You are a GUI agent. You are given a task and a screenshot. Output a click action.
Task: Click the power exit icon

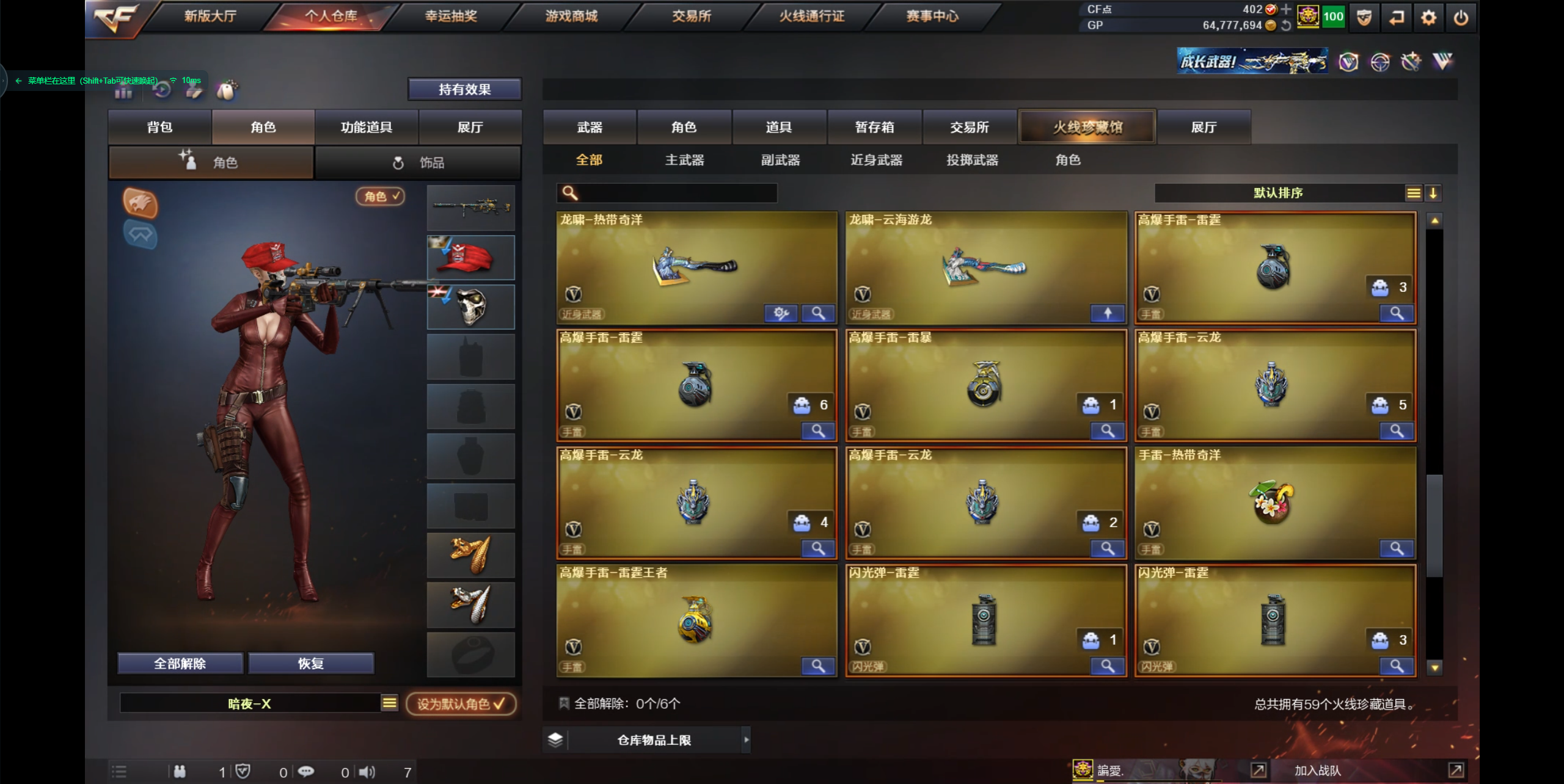coord(1461,18)
